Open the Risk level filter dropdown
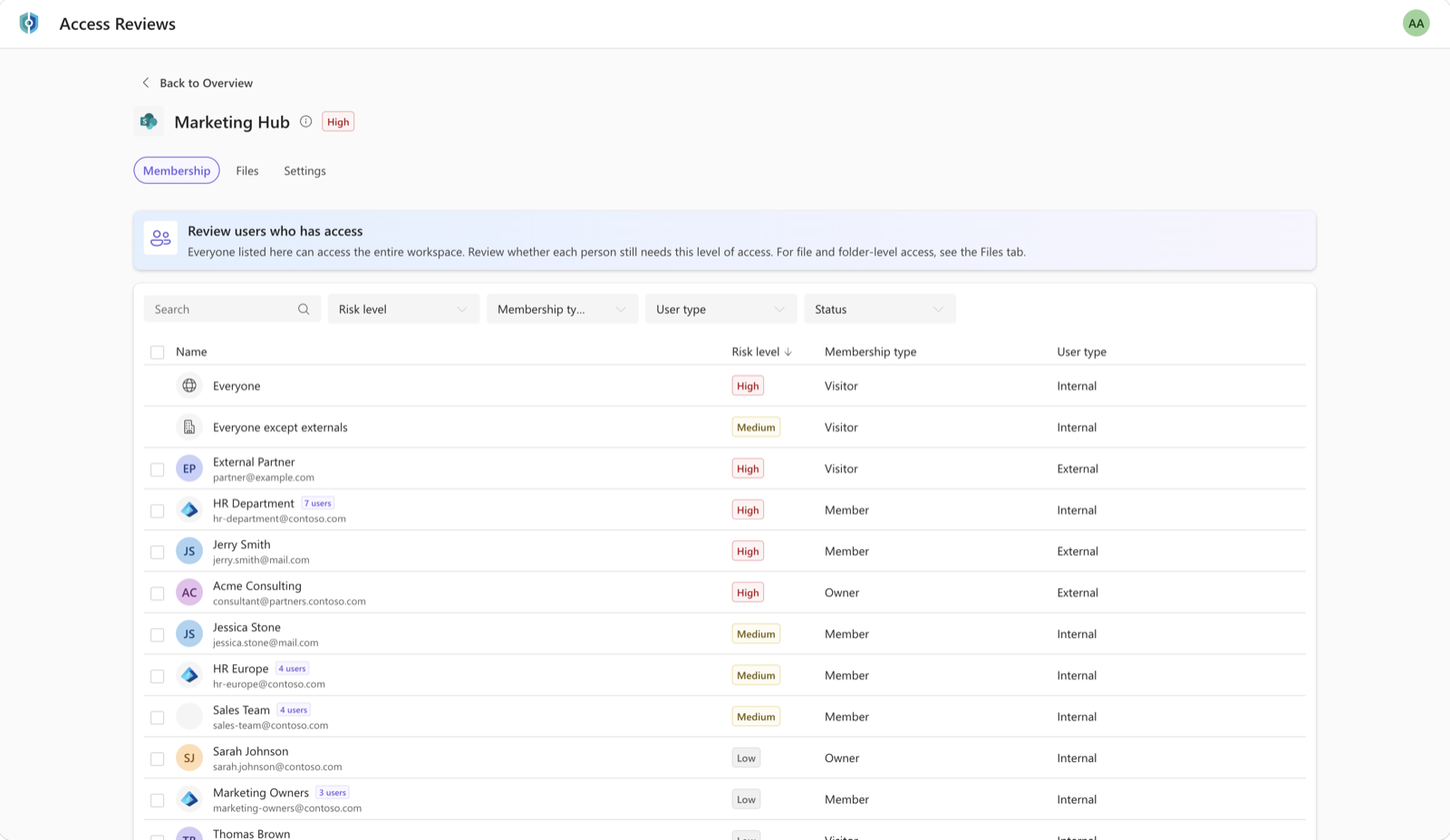The image size is (1450, 840). (x=403, y=309)
